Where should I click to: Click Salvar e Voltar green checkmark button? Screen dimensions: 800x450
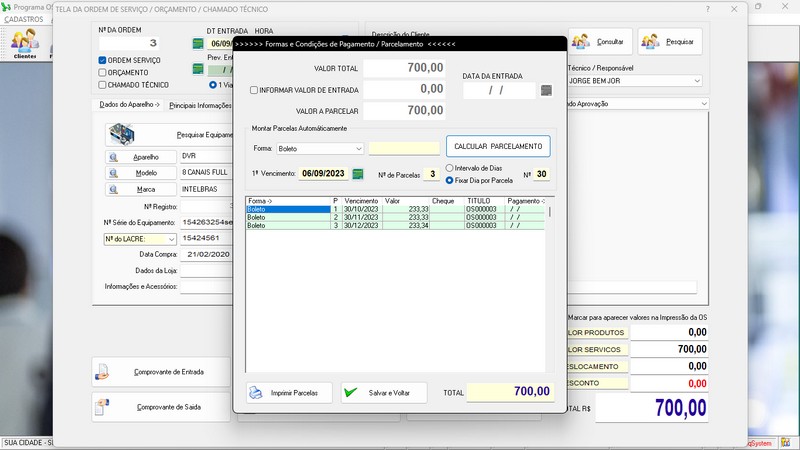pos(384,393)
